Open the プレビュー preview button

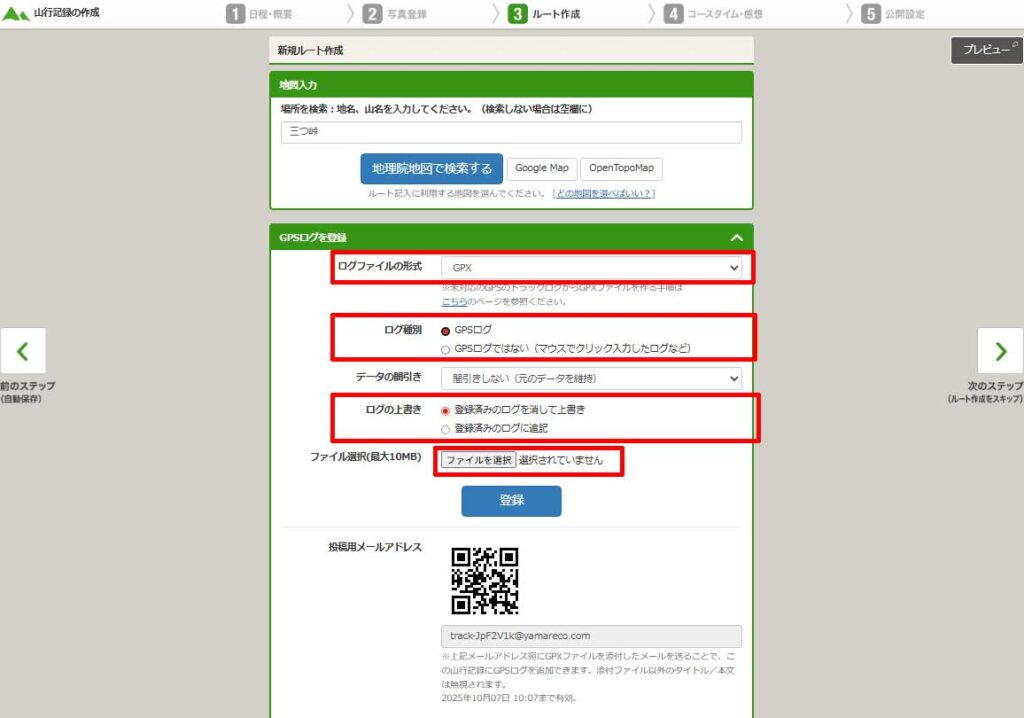coord(986,50)
